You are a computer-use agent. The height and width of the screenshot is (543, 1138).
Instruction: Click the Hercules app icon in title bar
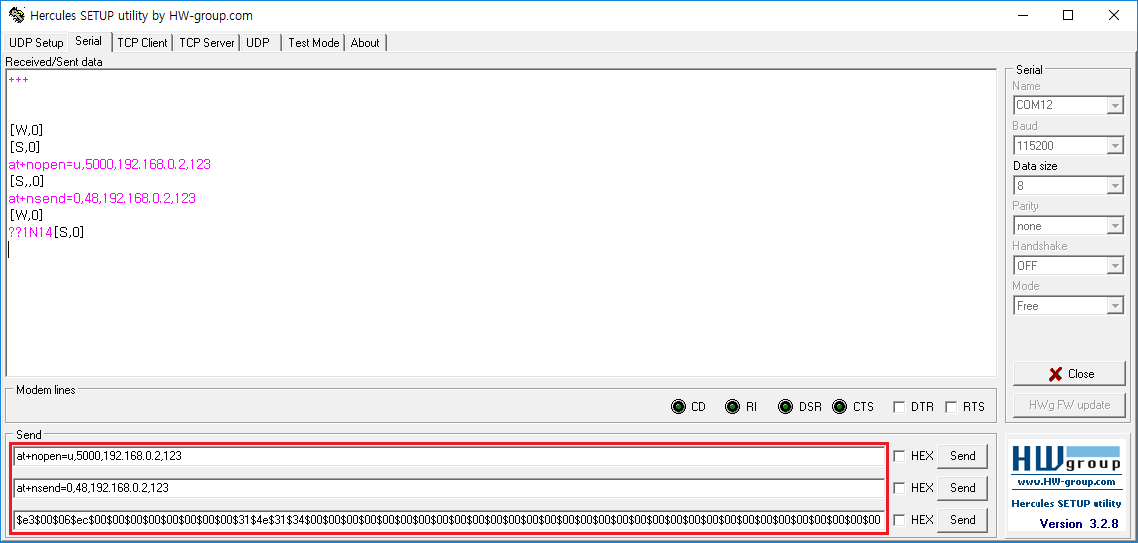tap(15, 15)
